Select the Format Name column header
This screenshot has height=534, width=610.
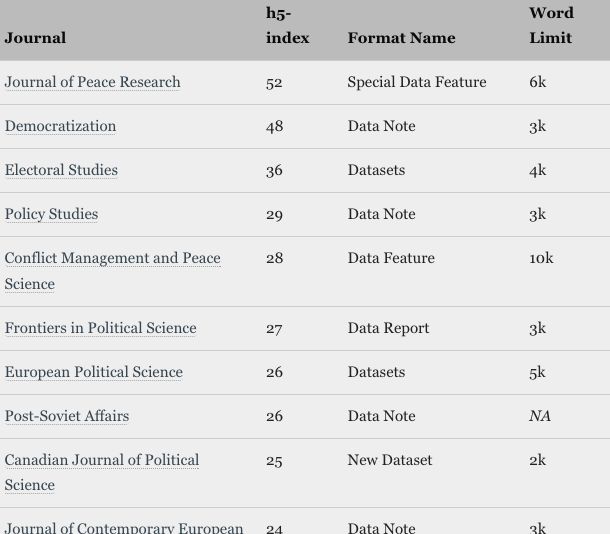click(401, 38)
